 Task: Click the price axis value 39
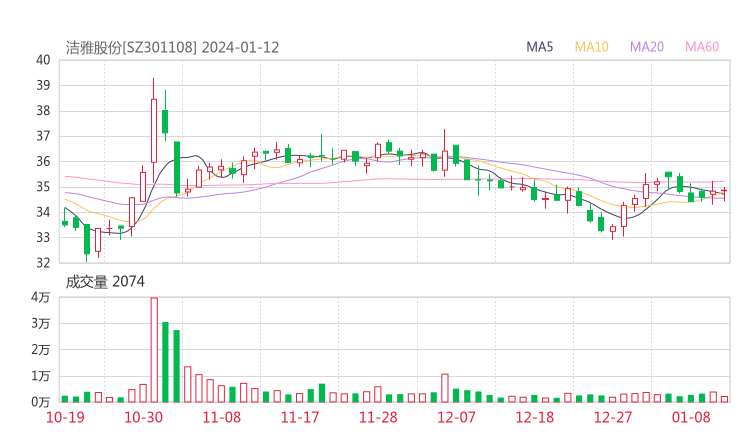(x=43, y=85)
